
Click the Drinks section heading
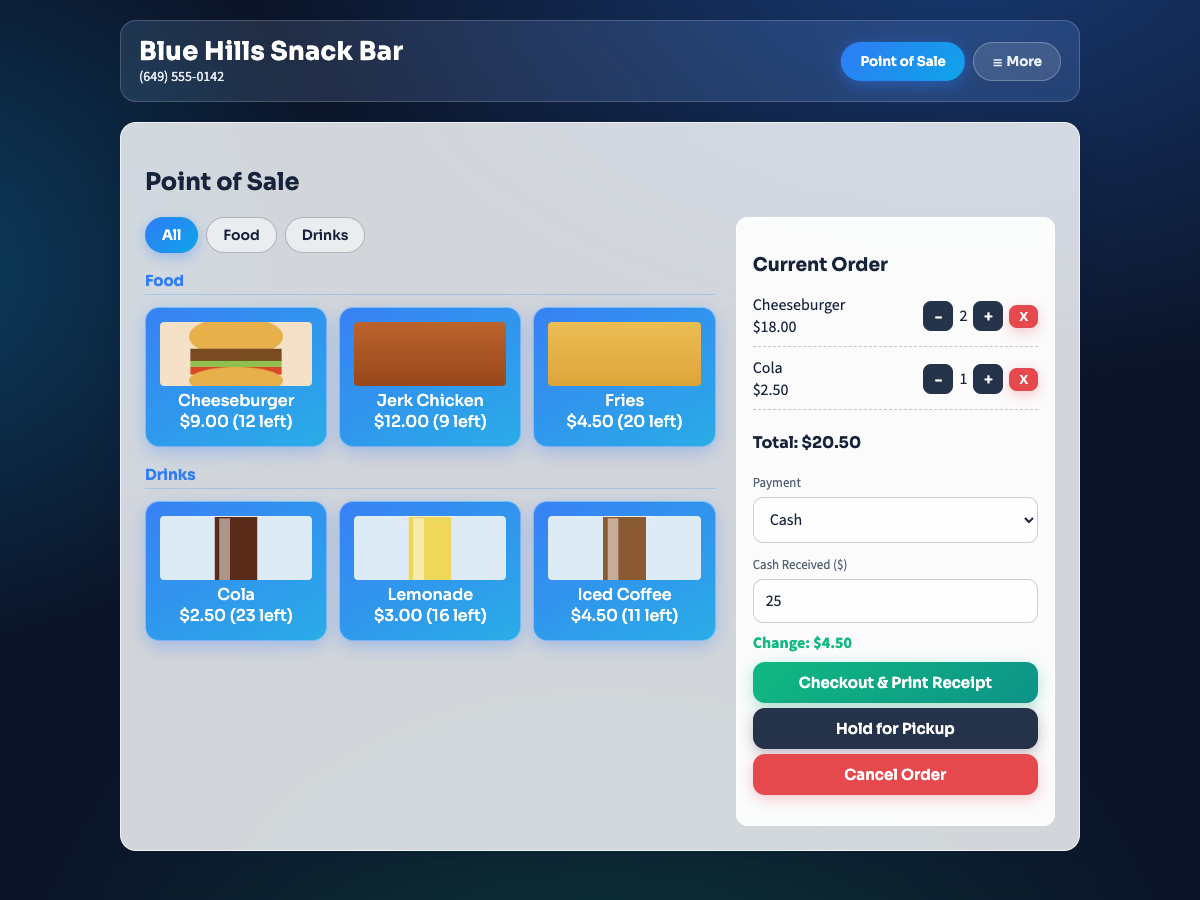(170, 474)
